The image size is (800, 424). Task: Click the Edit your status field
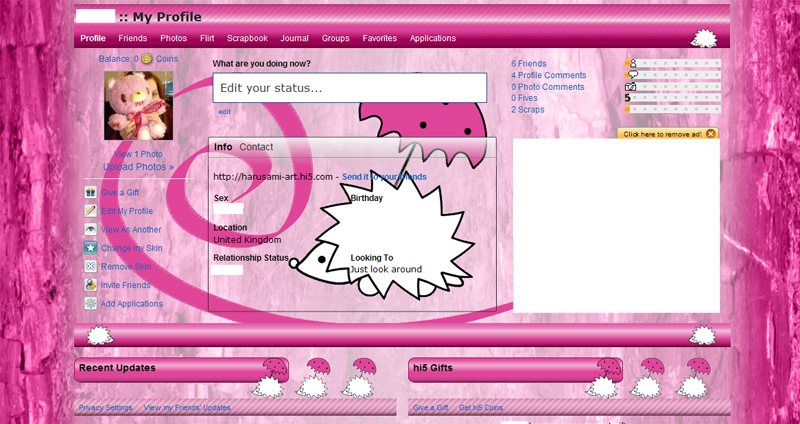[x=350, y=88]
